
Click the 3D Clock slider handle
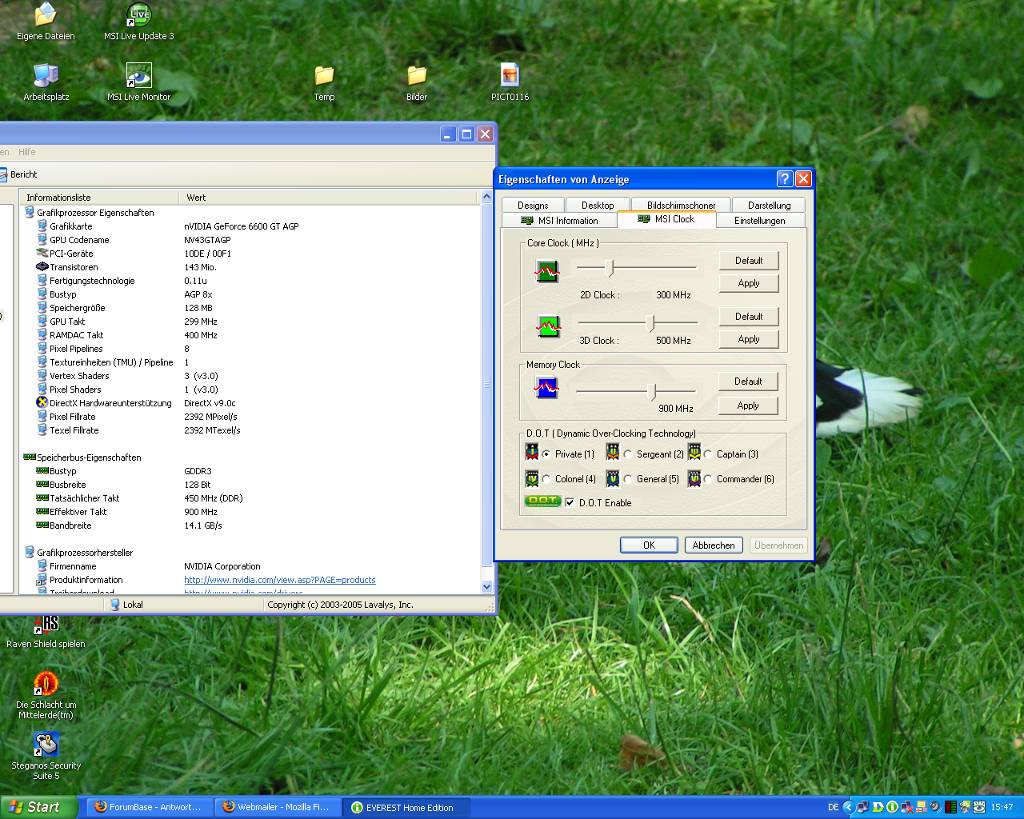650,323
